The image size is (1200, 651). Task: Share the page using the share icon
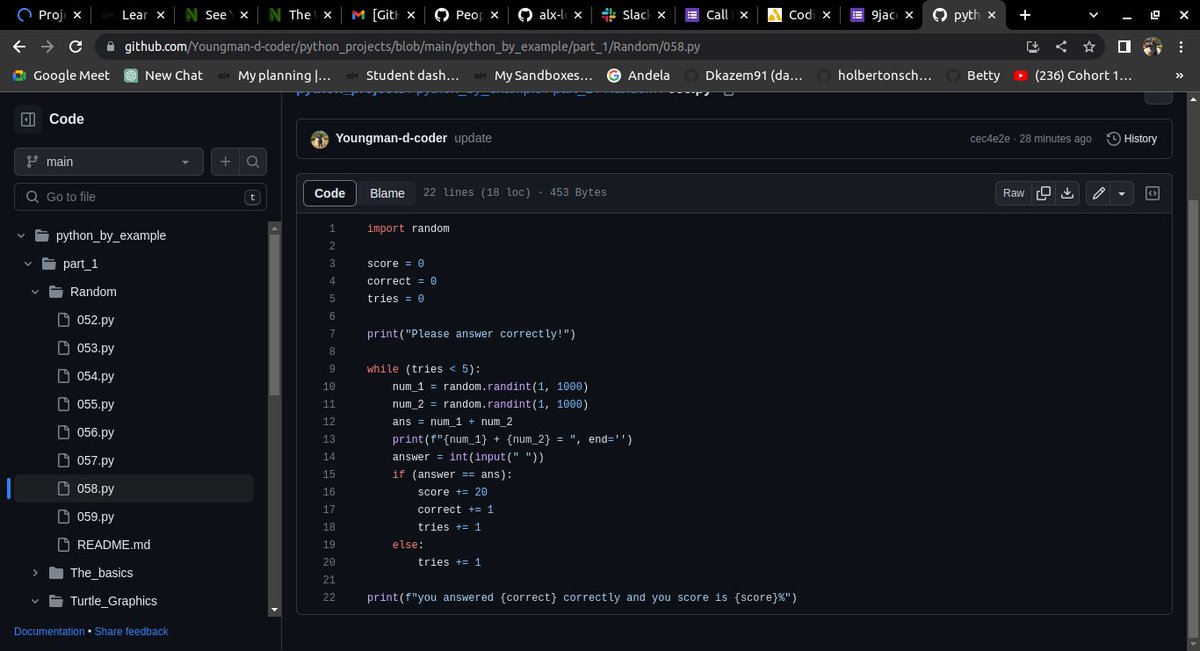coord(1060,45)
